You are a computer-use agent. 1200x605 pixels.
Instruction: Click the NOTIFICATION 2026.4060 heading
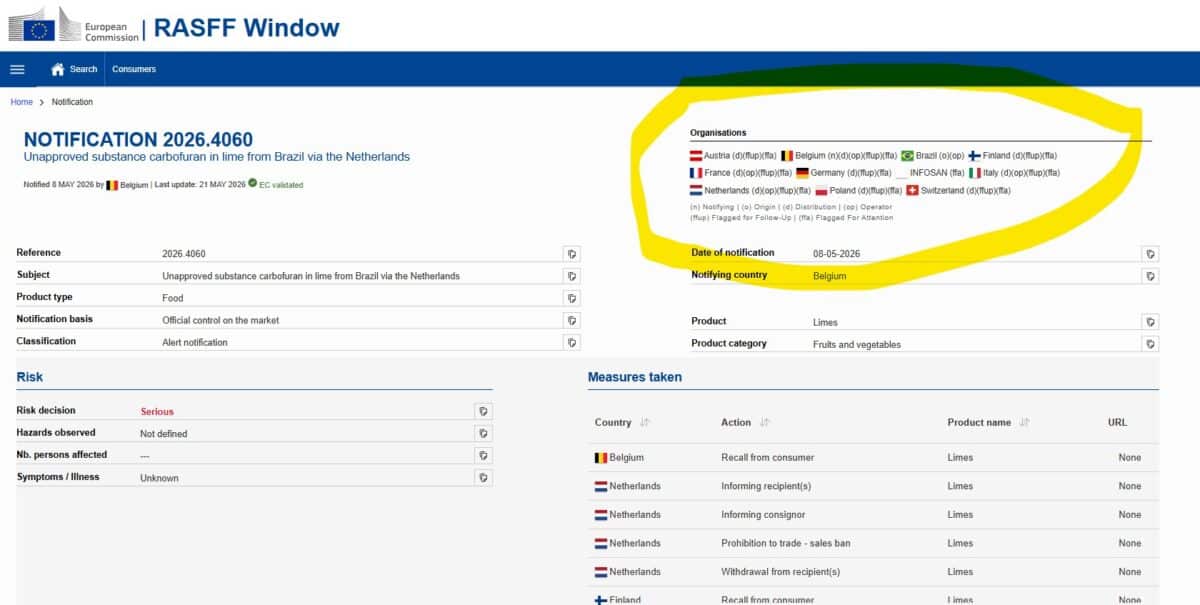click(x=138, y=140)
